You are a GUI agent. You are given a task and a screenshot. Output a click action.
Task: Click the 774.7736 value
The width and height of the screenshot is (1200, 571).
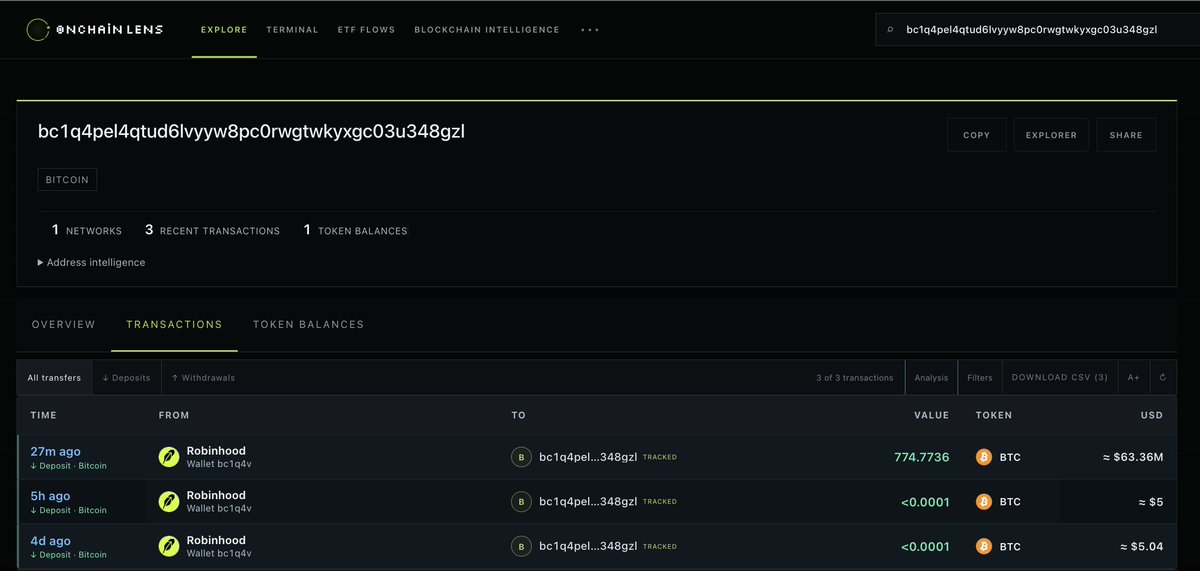click(x=922, y=457)
